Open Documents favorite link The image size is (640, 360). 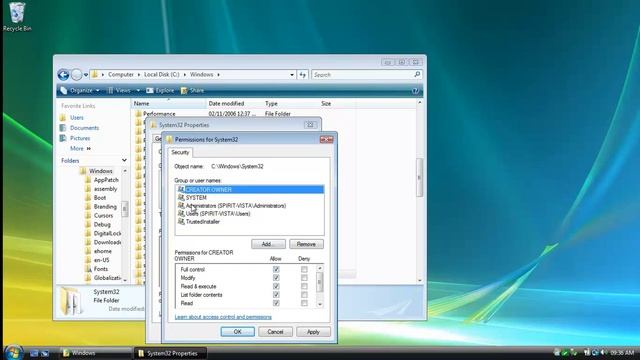click(84, 128)
